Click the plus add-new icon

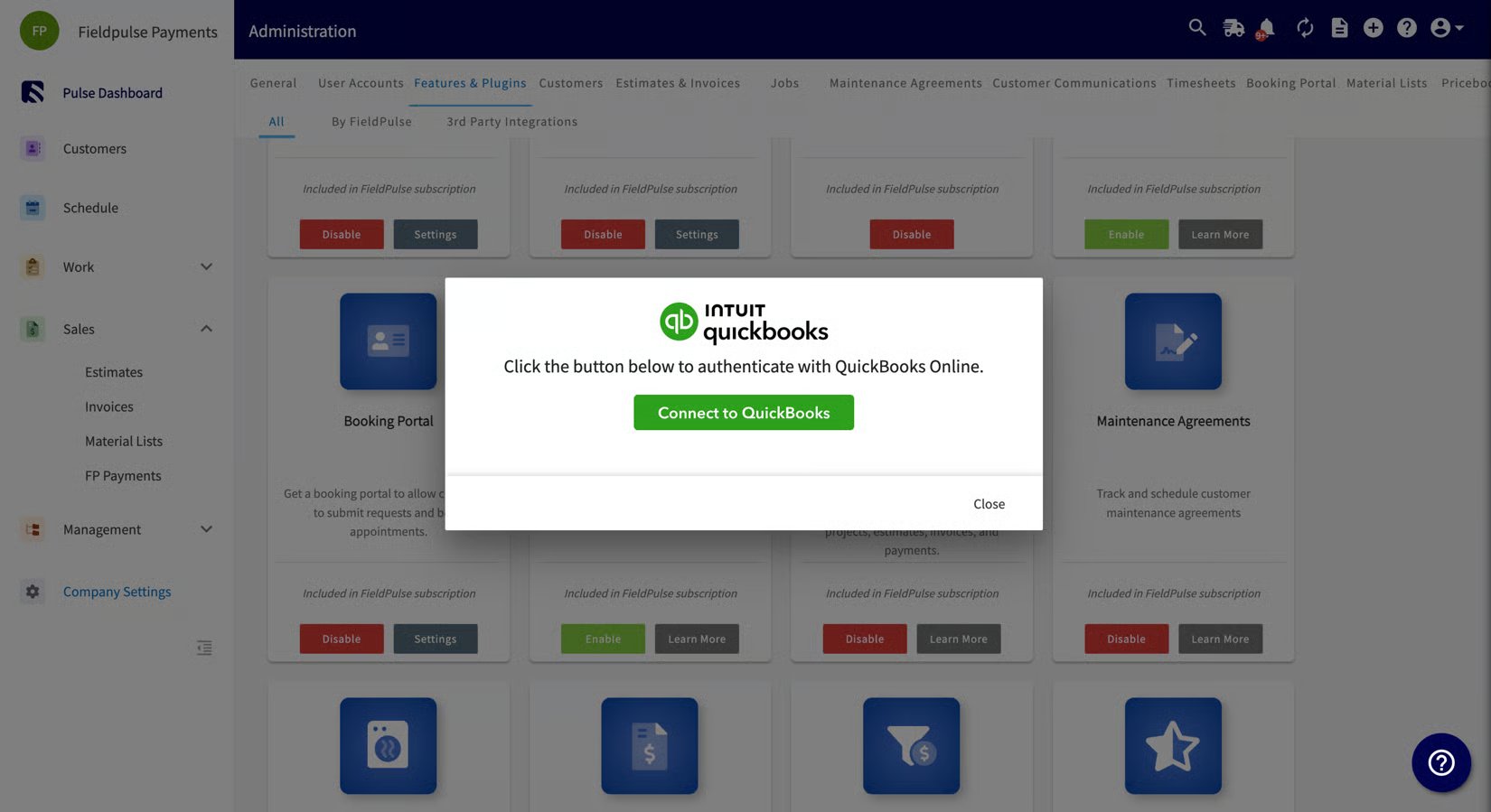(x=1373, y=28)
